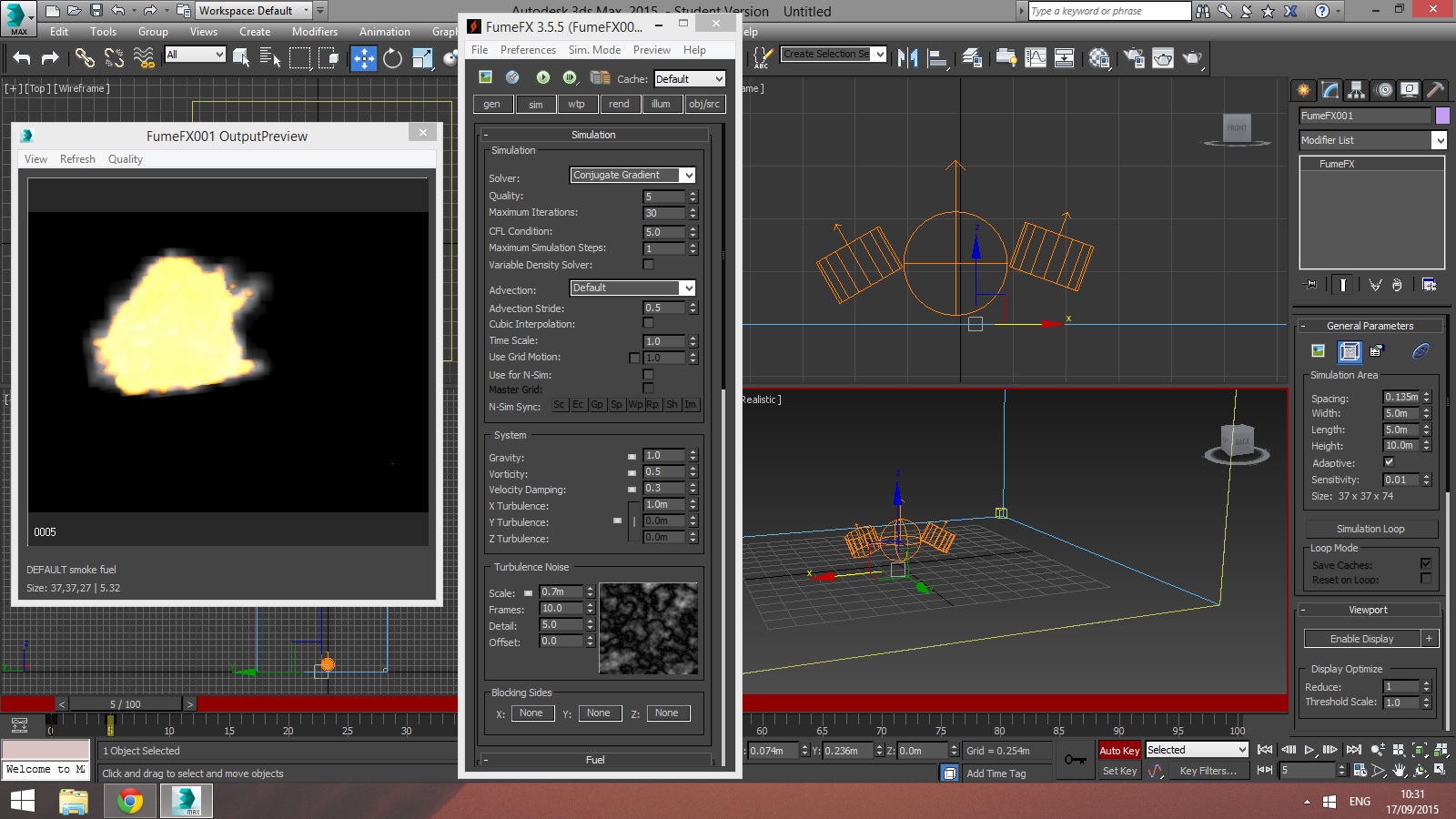This screenshot has width=1456, height=819.
Task: Open the Modifier List dropdown
Action: coord(1372,140)
